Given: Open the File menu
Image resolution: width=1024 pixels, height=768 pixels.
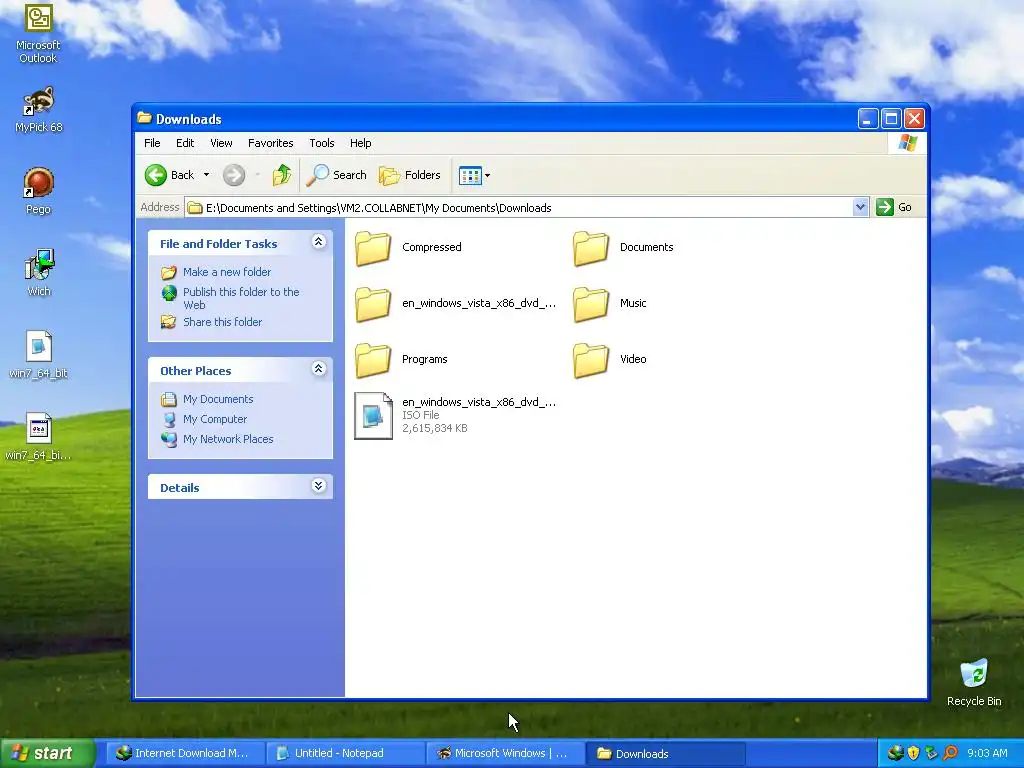Looking at the screenshot, I should point(152,143).
